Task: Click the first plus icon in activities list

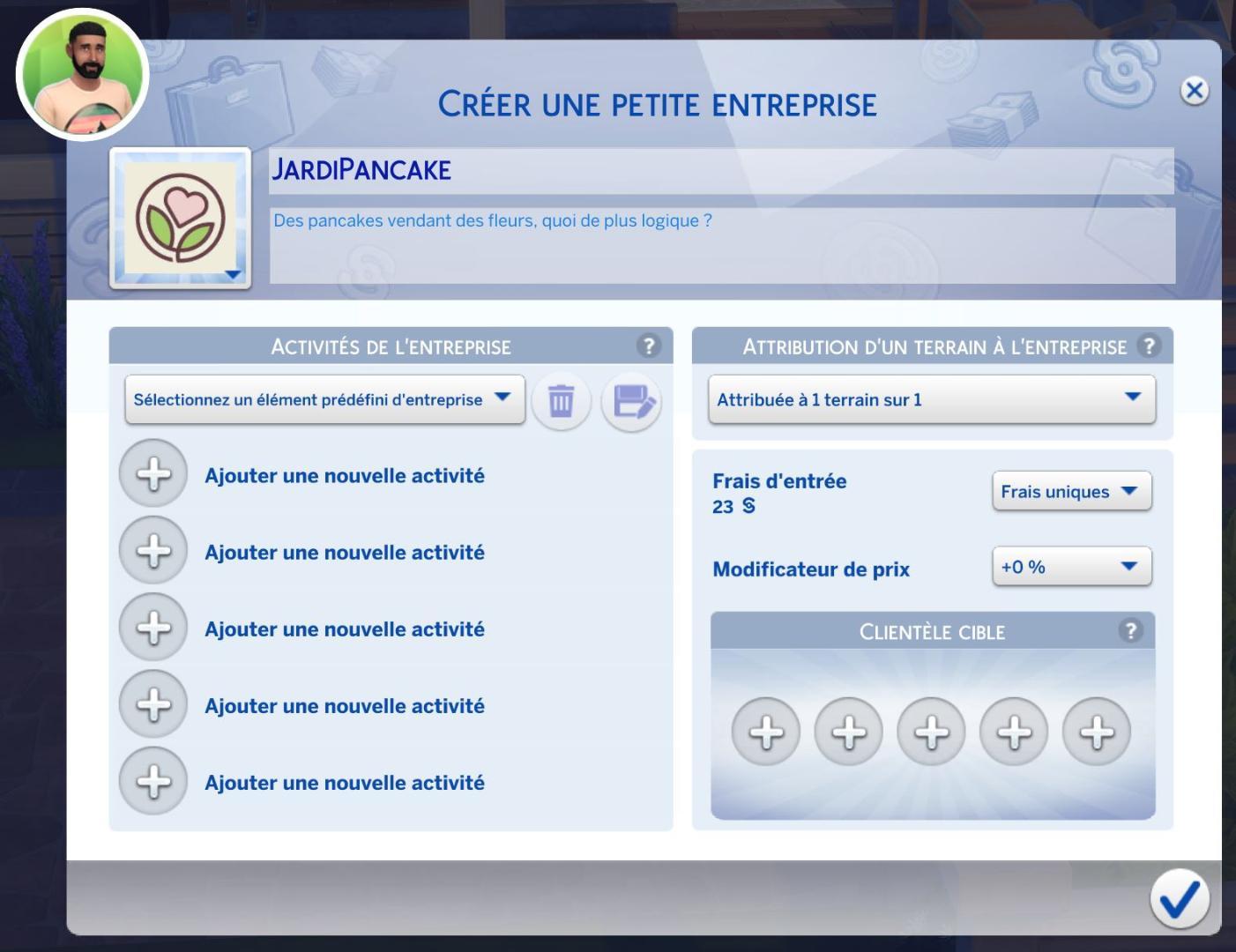Action: click(x=153, y=474)
